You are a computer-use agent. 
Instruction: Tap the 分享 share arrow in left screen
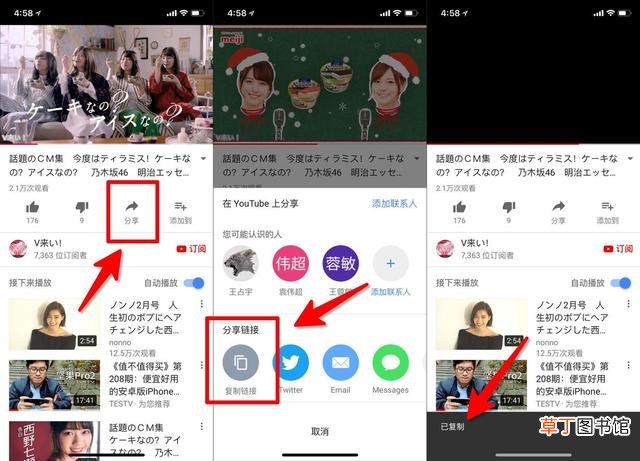click(x=131, y=207)
